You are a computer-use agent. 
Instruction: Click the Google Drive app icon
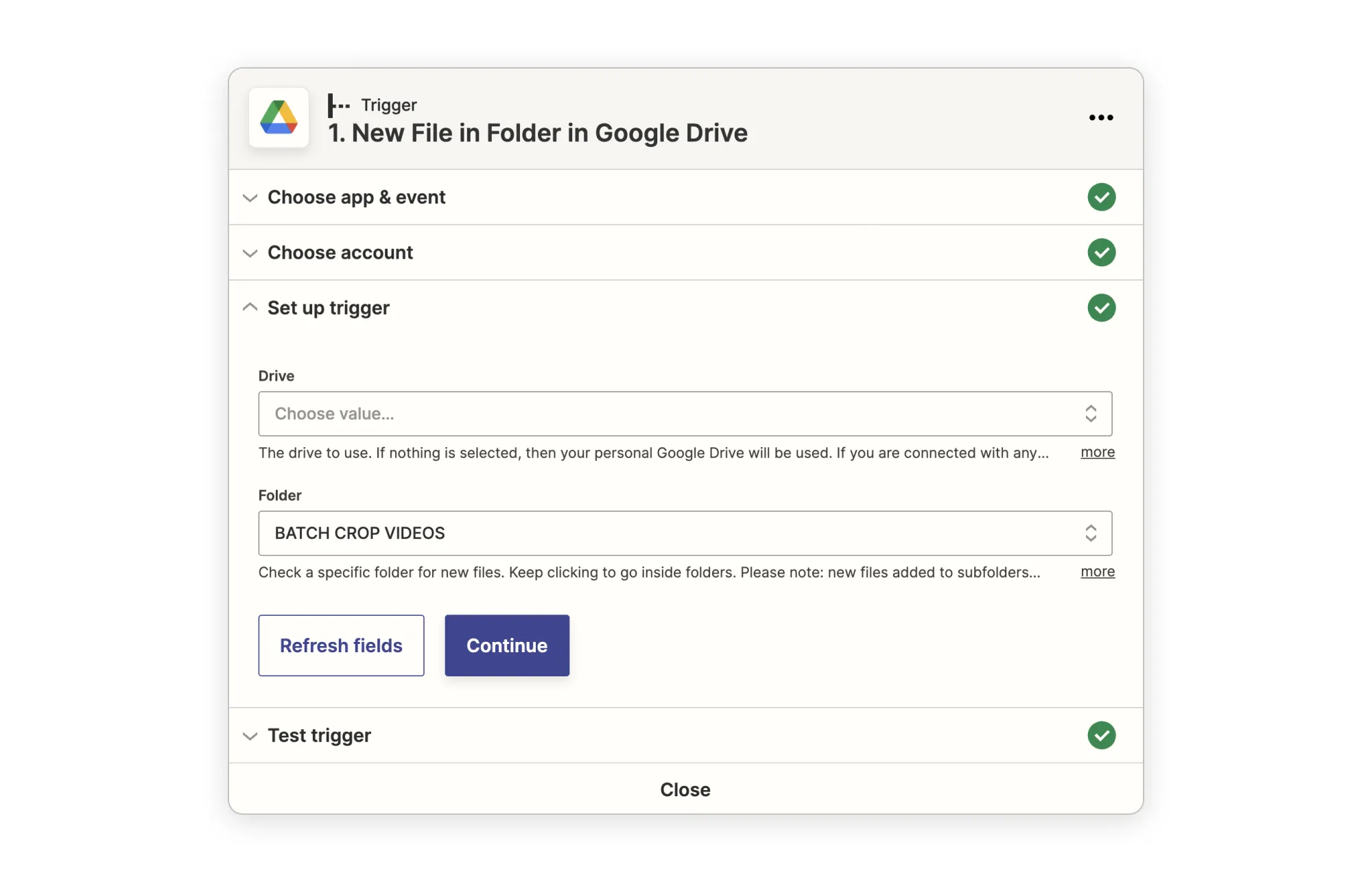[279, 117]
